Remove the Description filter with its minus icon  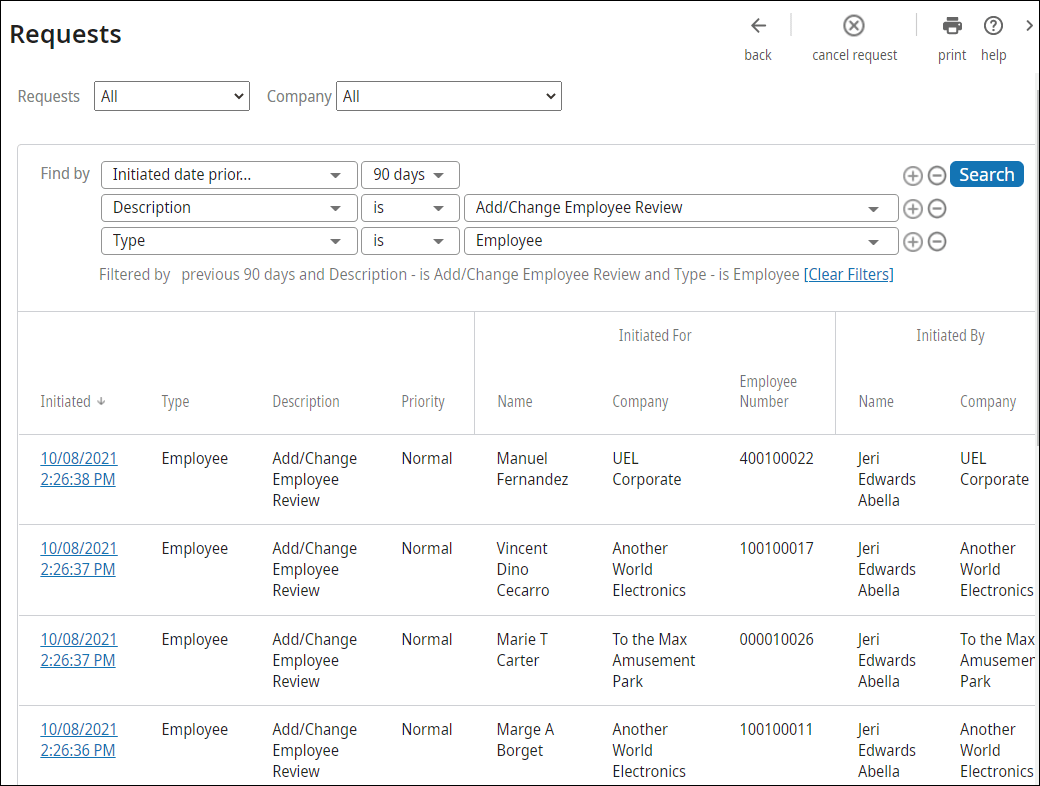pyautogui.click(x=937, y=208)
